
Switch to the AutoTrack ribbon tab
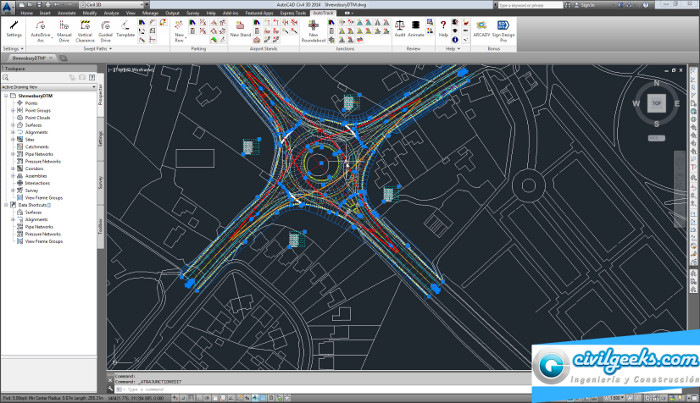pyautogui.click(x=322, y=13)
